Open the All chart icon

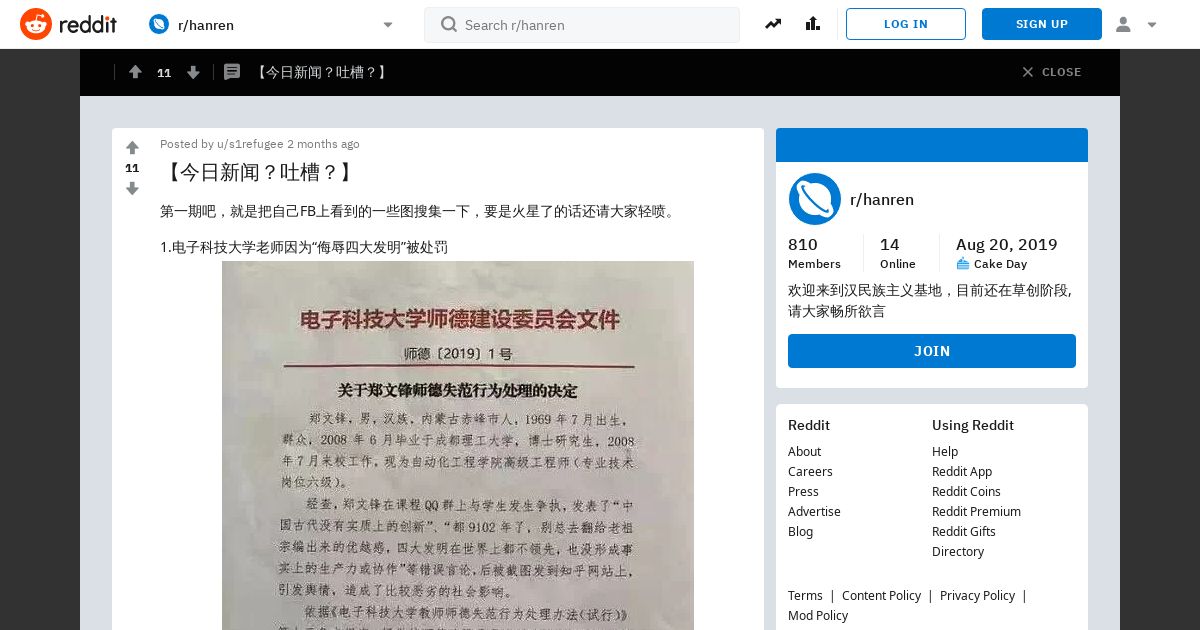(812, 24)
